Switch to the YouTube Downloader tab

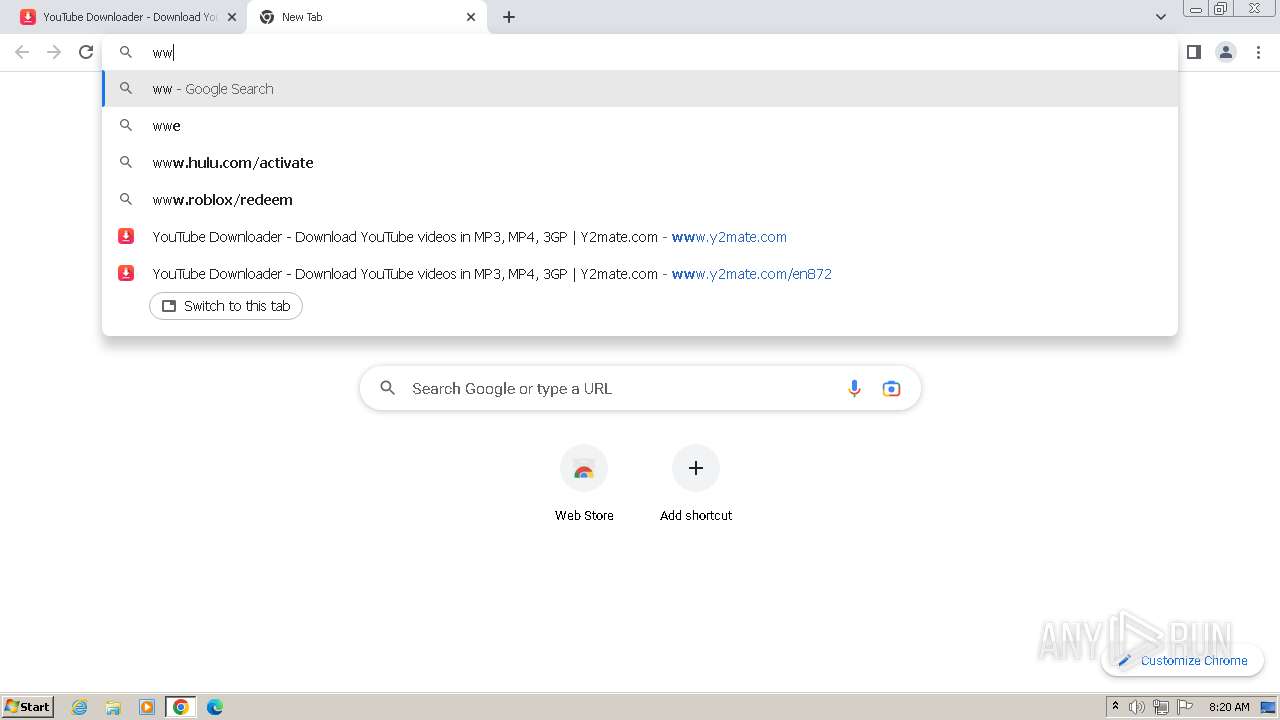tap(129, 17)
